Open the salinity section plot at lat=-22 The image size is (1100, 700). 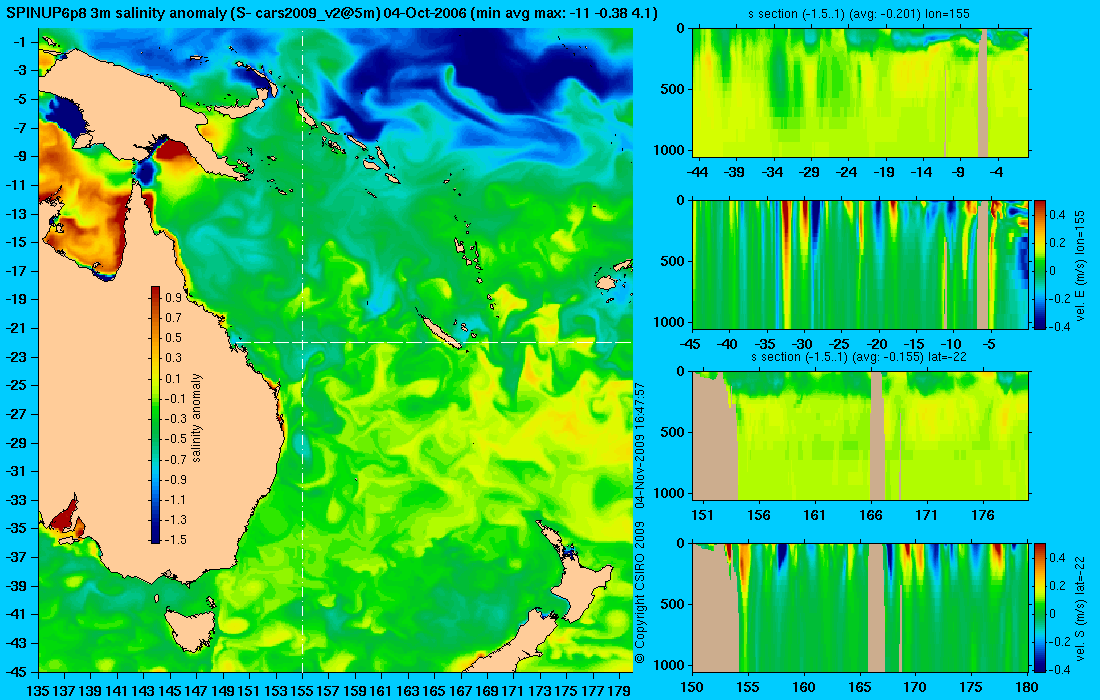pos(861,436)
